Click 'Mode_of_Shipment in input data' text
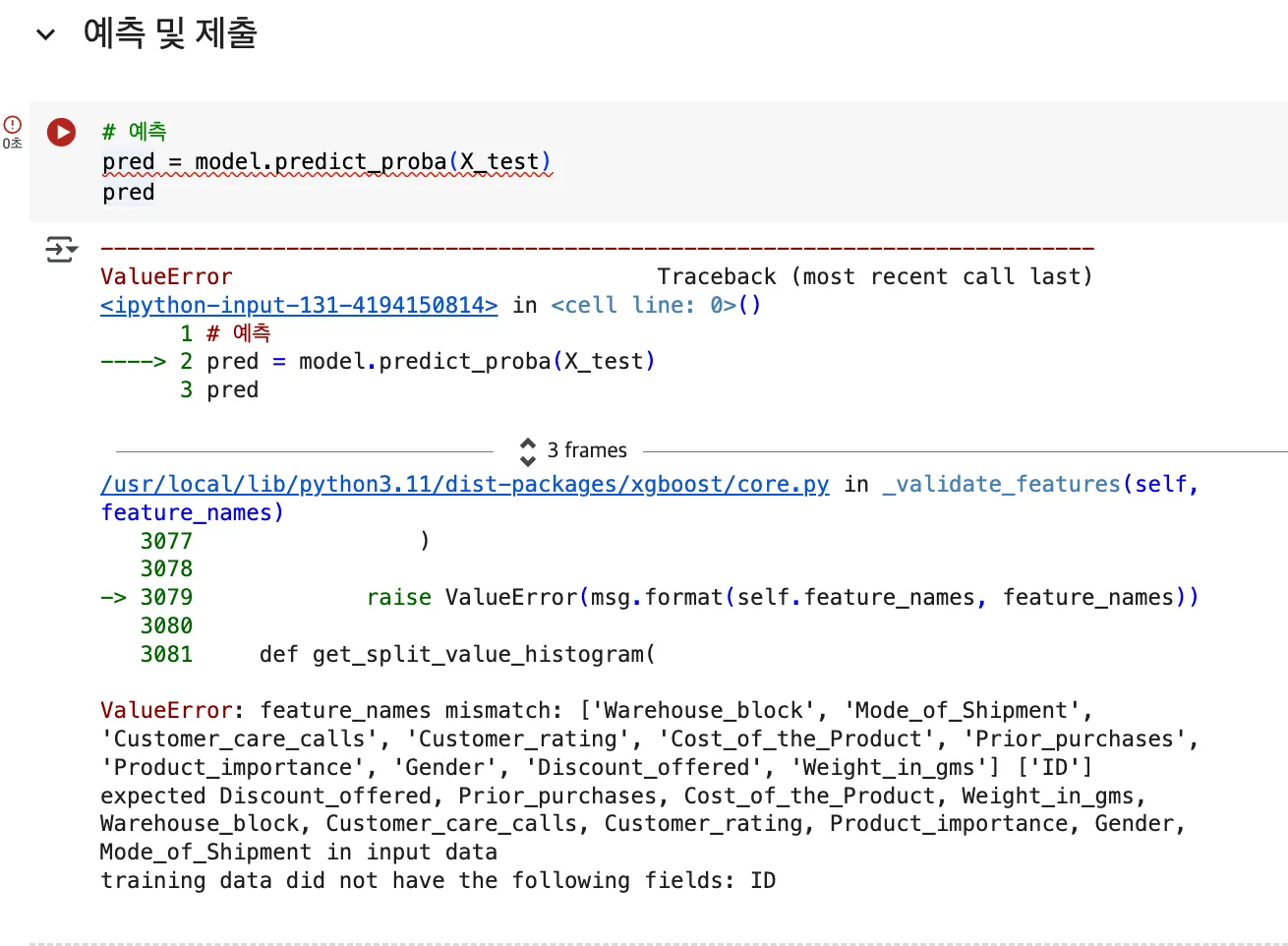The width and height of the screenshot is (1288, 946). click(x=299, y=852)
